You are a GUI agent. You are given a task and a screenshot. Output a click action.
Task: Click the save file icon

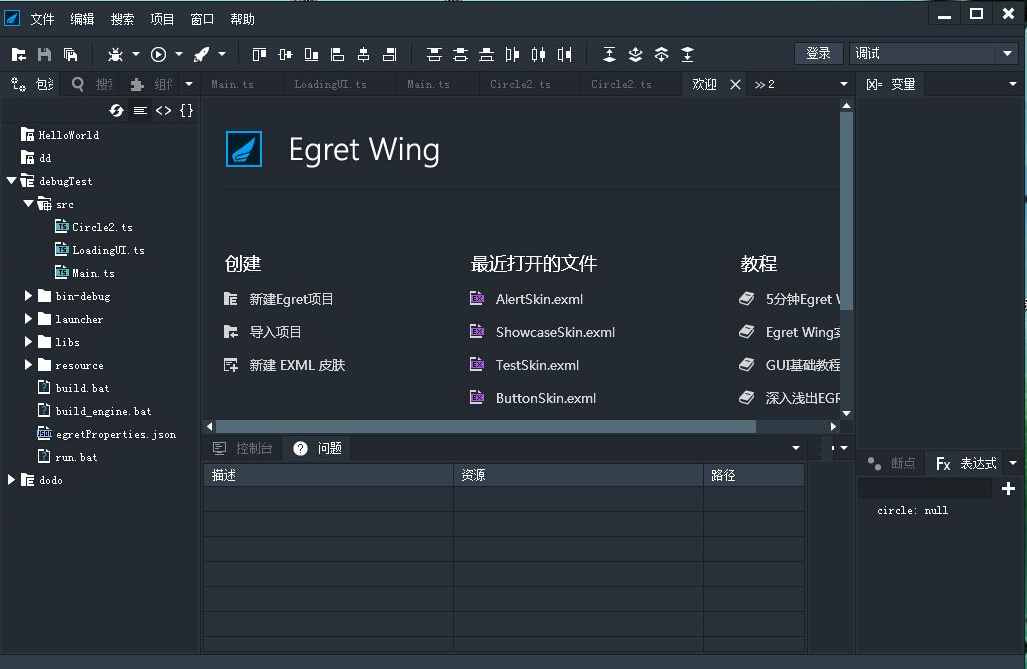click(45, 54)
